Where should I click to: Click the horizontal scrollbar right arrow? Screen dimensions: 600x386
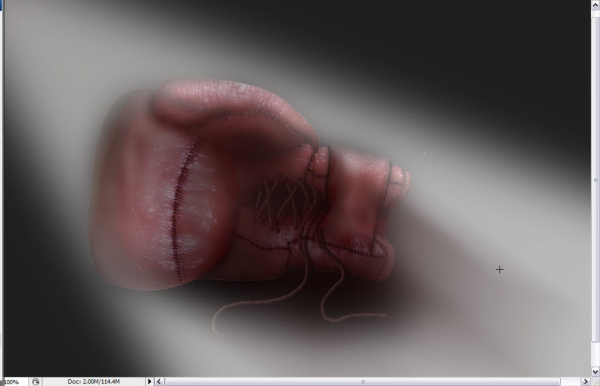[585, 381]
